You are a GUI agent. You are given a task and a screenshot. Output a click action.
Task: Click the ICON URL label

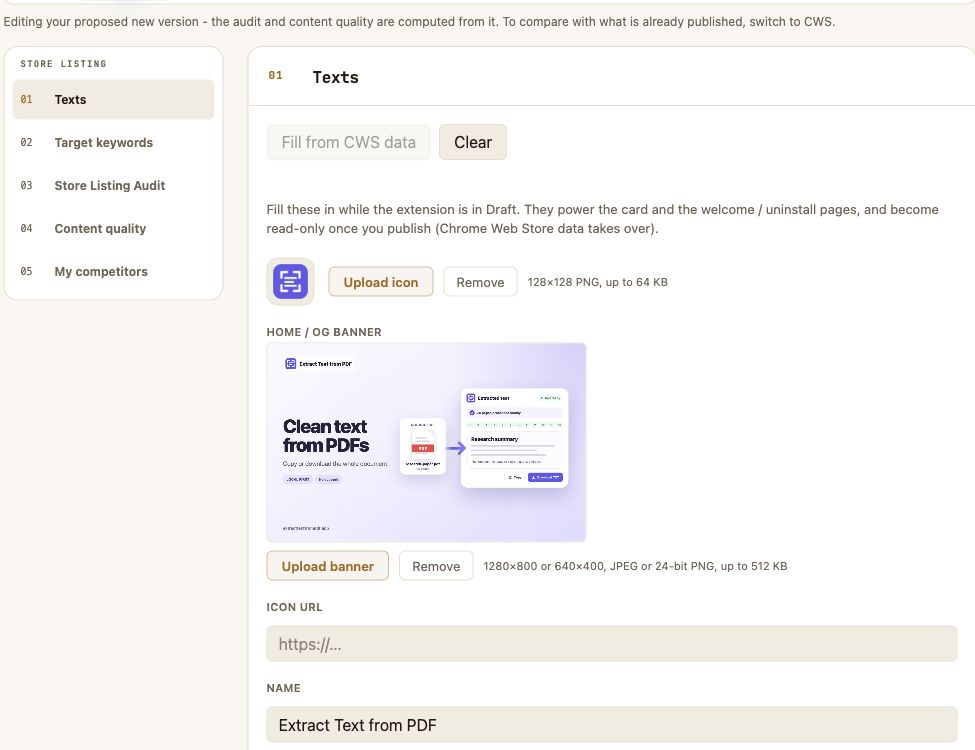point(294,607)
